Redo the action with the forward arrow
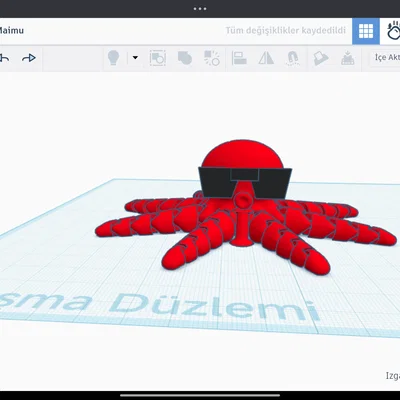Image resolution: width=400 pixels, height=400 pixels. pos(29,58)
